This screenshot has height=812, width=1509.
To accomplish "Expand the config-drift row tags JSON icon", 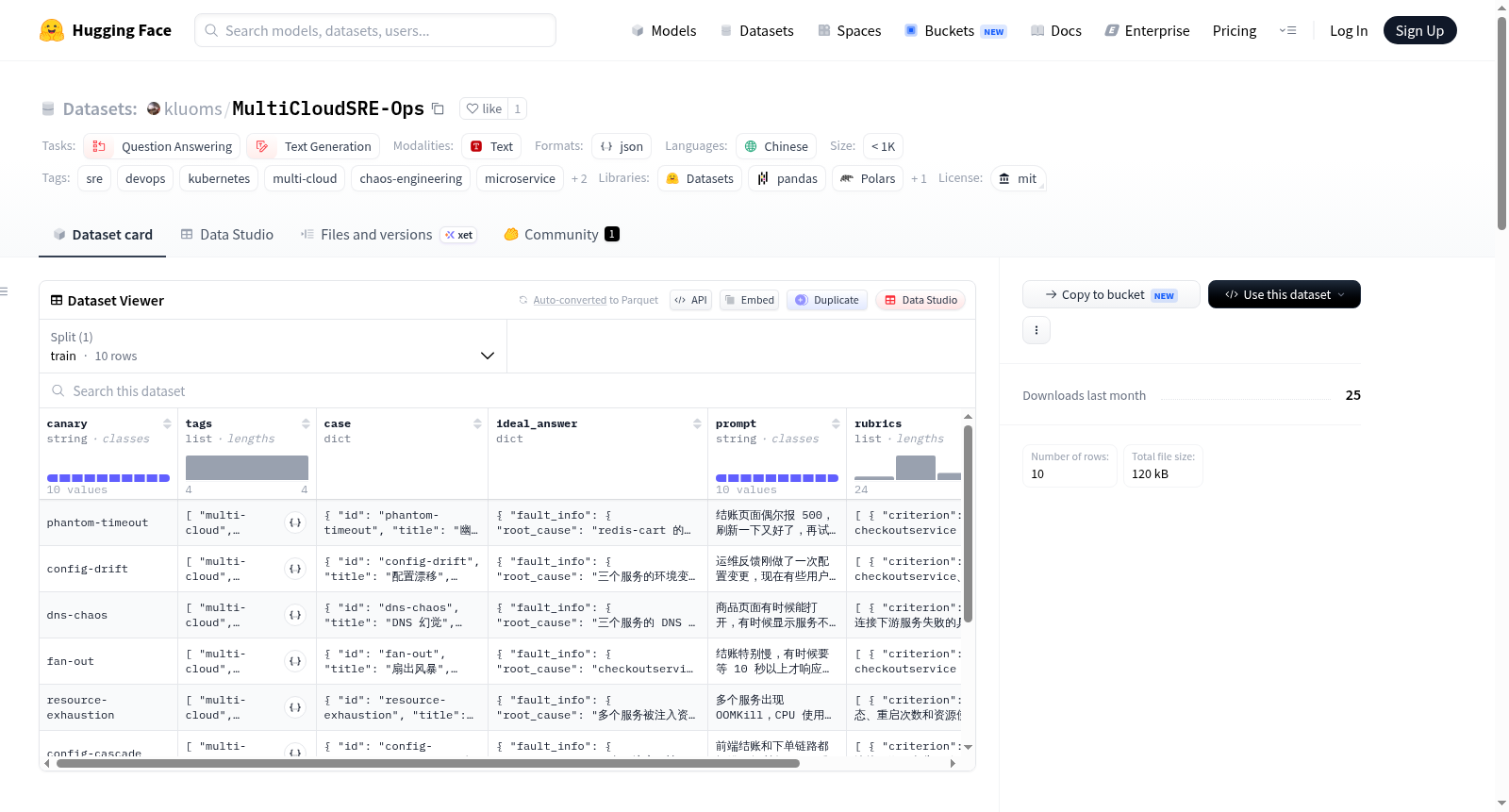I will tap(295, 569).
